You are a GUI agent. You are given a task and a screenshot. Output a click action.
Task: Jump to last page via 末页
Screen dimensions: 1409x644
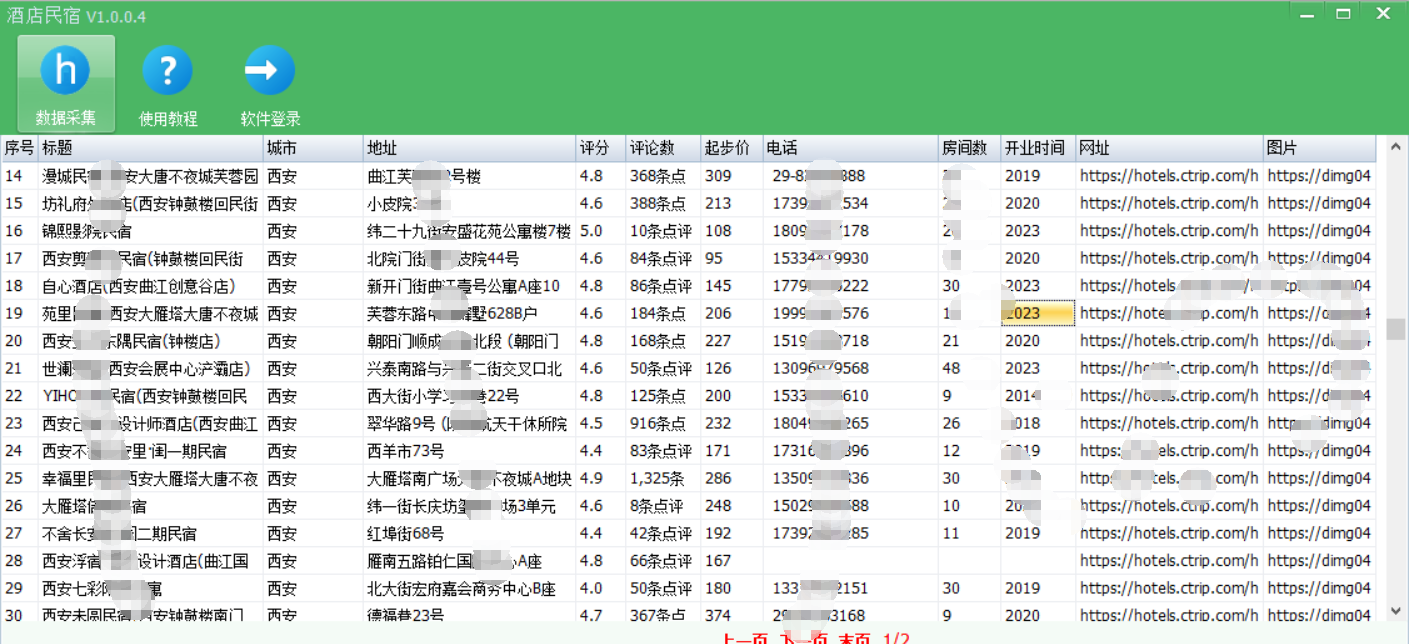coord(855,639)
